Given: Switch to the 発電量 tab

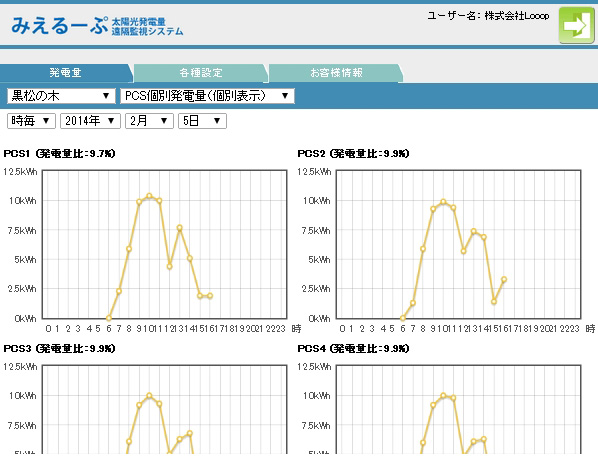Looking at the screenshot, I should 66,72.
